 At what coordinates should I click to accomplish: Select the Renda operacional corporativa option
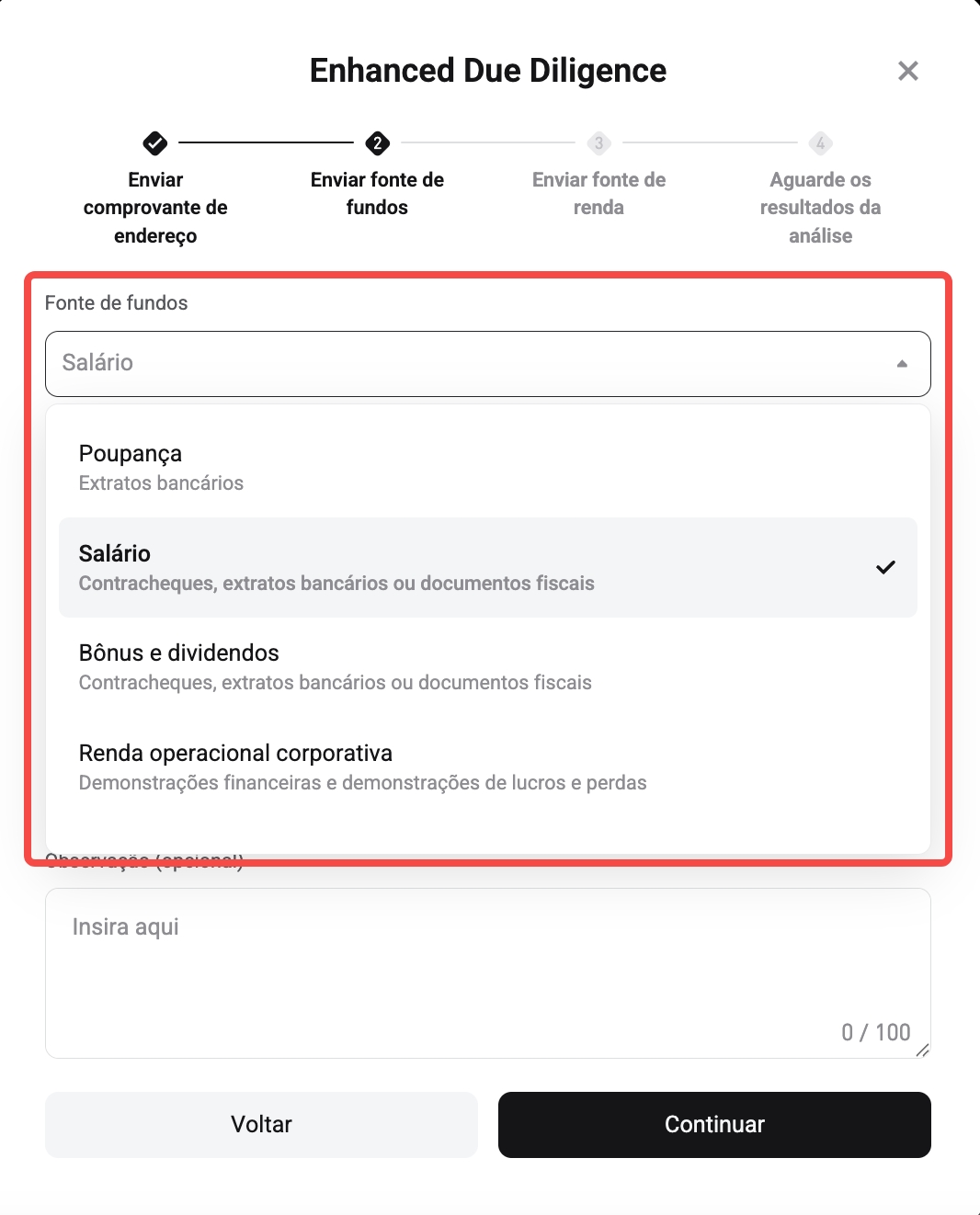(x=487, y=765)
